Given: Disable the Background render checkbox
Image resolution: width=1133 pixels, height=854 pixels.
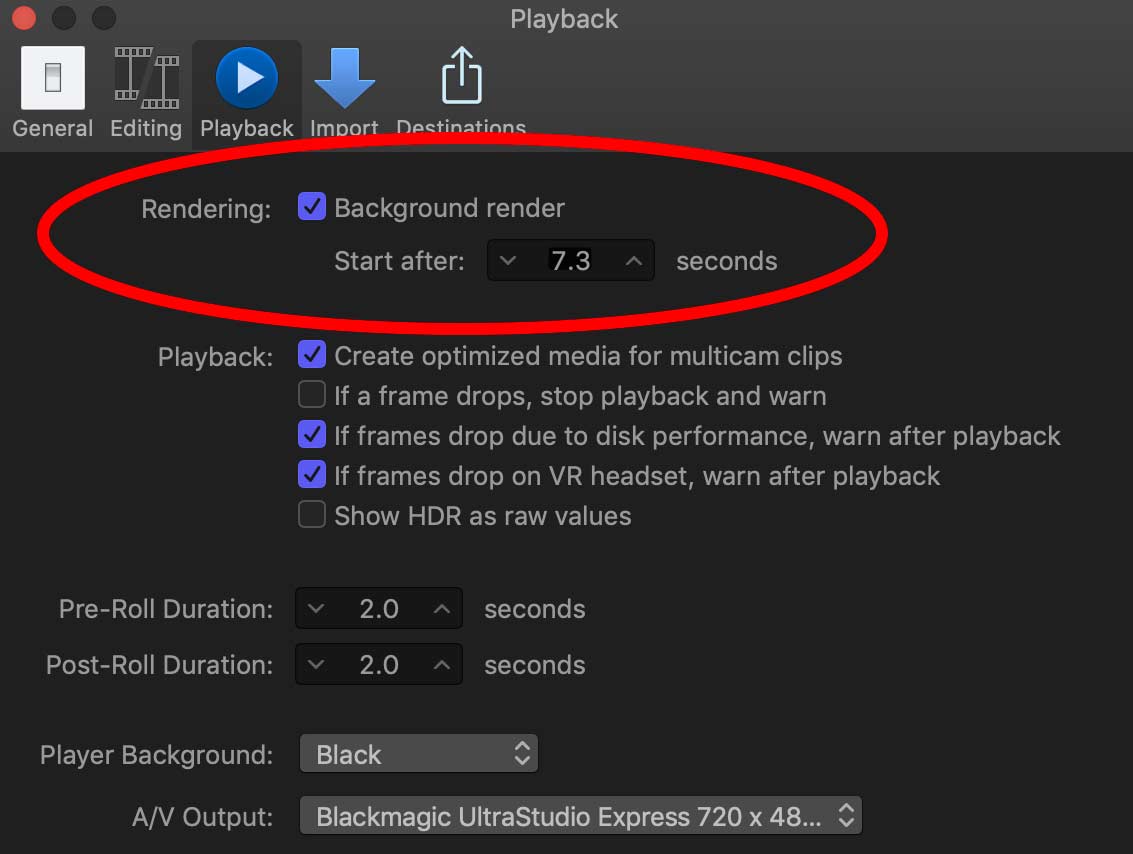Looking at the screenshot, I should click(312, 207).
